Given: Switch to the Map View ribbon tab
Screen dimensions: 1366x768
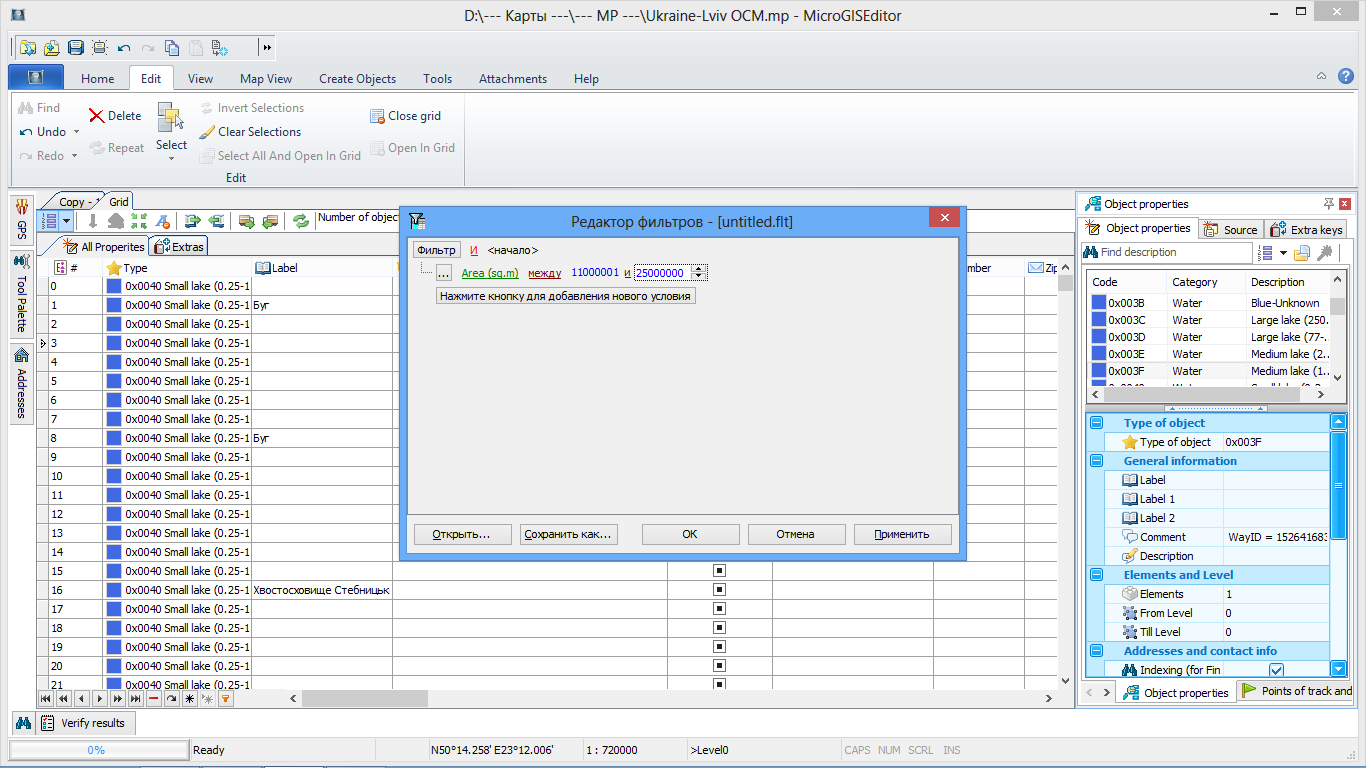Looking at the screenshot, I should coord(266,79).
